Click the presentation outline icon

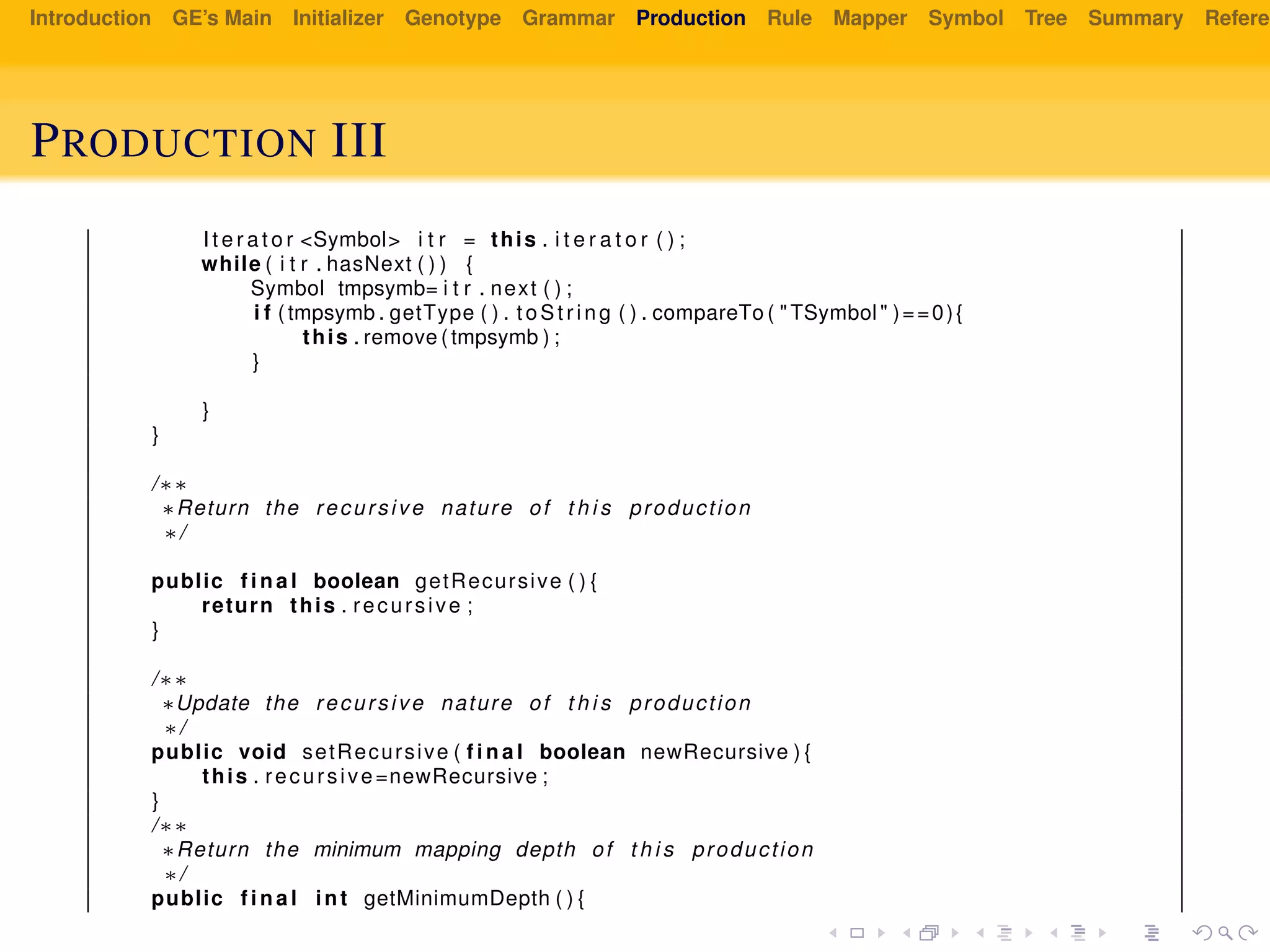[x=1152, y=933]
